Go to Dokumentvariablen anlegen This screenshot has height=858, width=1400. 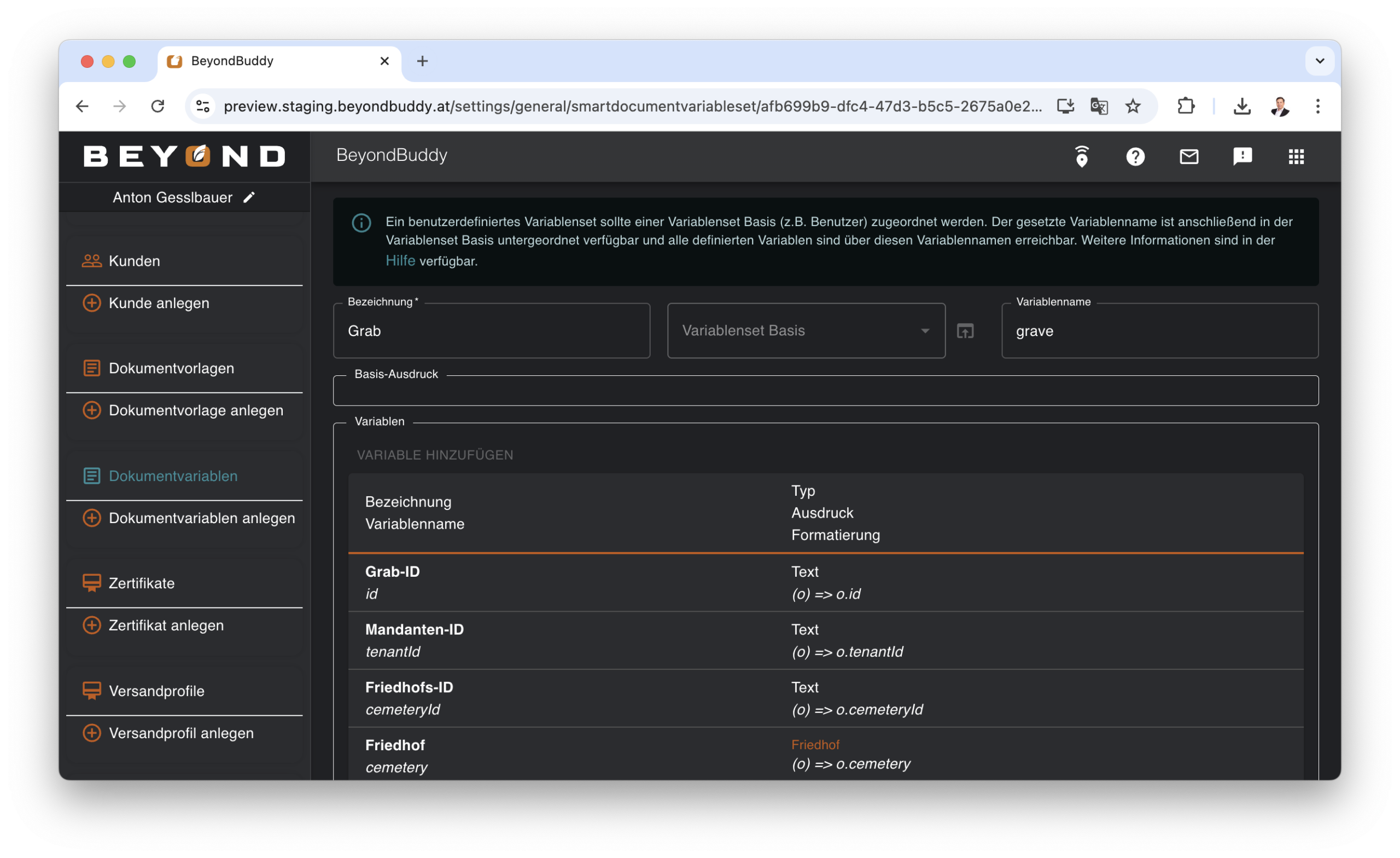coord(202,518)
